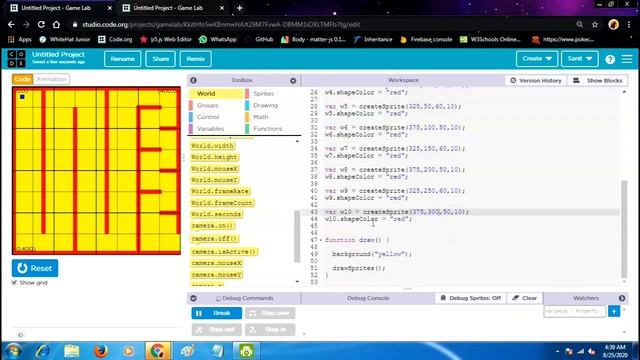Open Chrome taskbar icon
This screenshot has height=360, width=640.
[158, 351]
